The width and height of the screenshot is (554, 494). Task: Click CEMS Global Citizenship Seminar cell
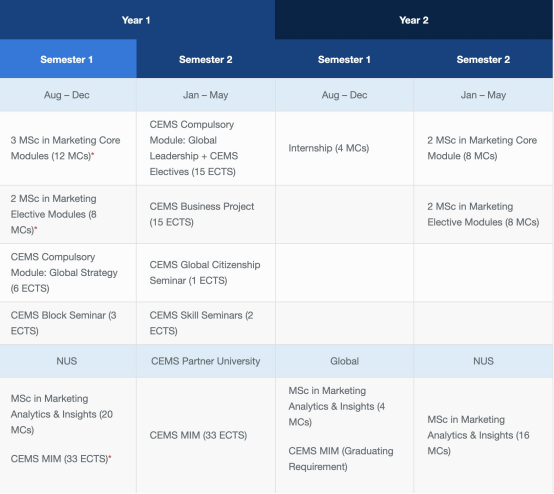(206, 272)
